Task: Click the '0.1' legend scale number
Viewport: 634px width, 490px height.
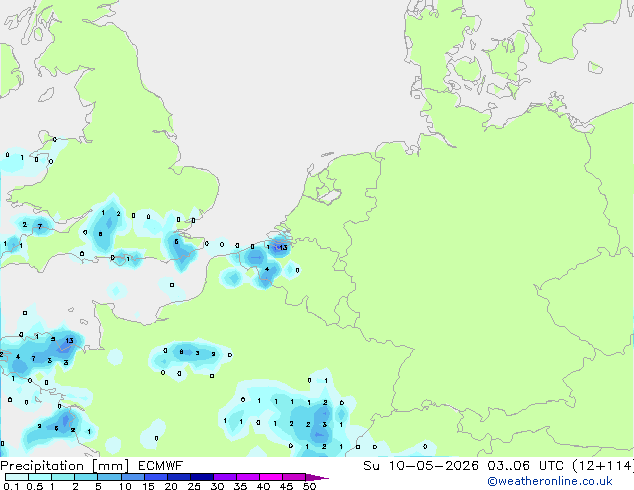Action: 11,486
